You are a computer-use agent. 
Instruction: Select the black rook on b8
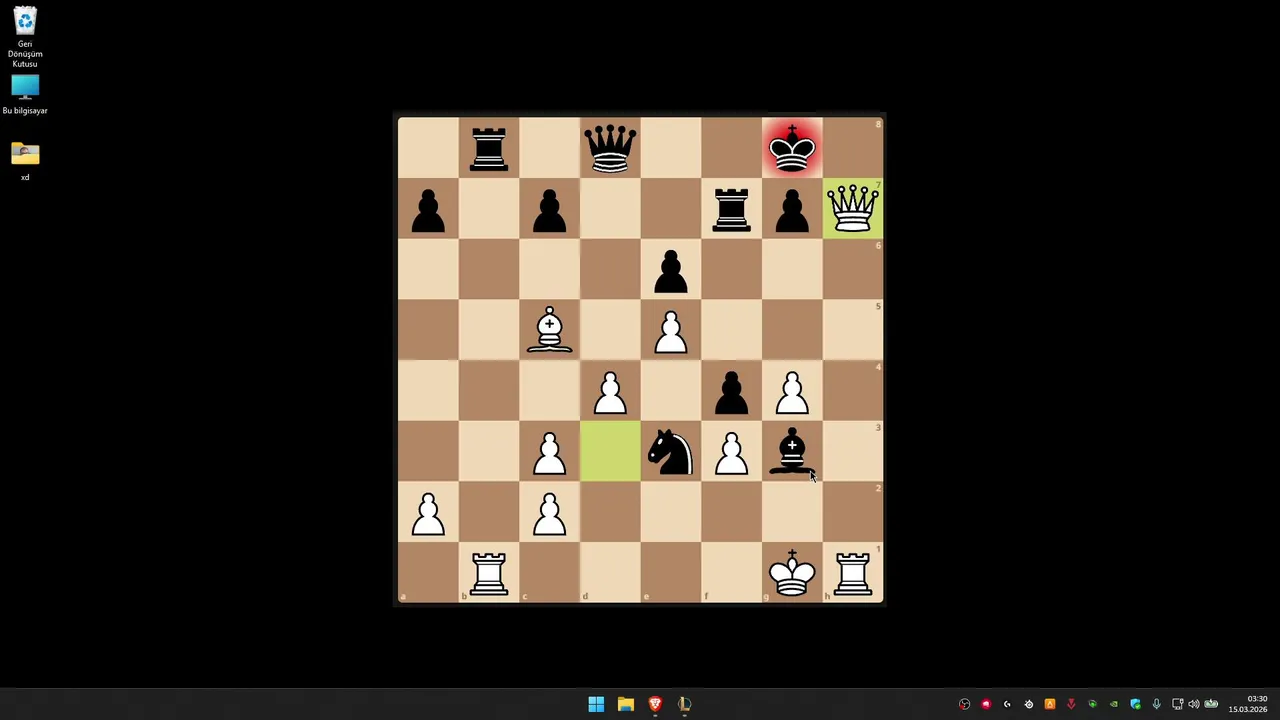click(x=489, y=148)
